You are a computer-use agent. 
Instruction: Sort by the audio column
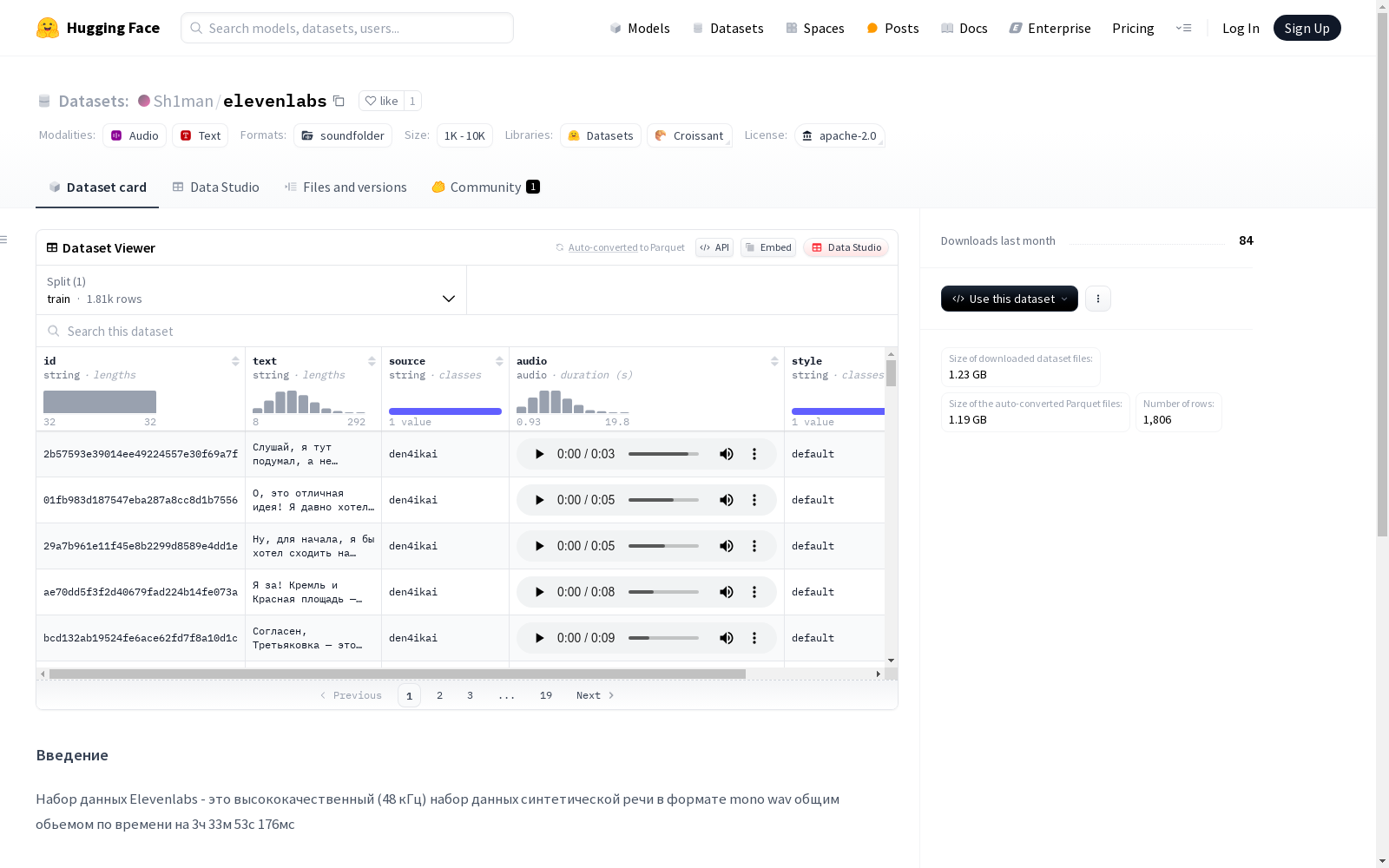774,361
